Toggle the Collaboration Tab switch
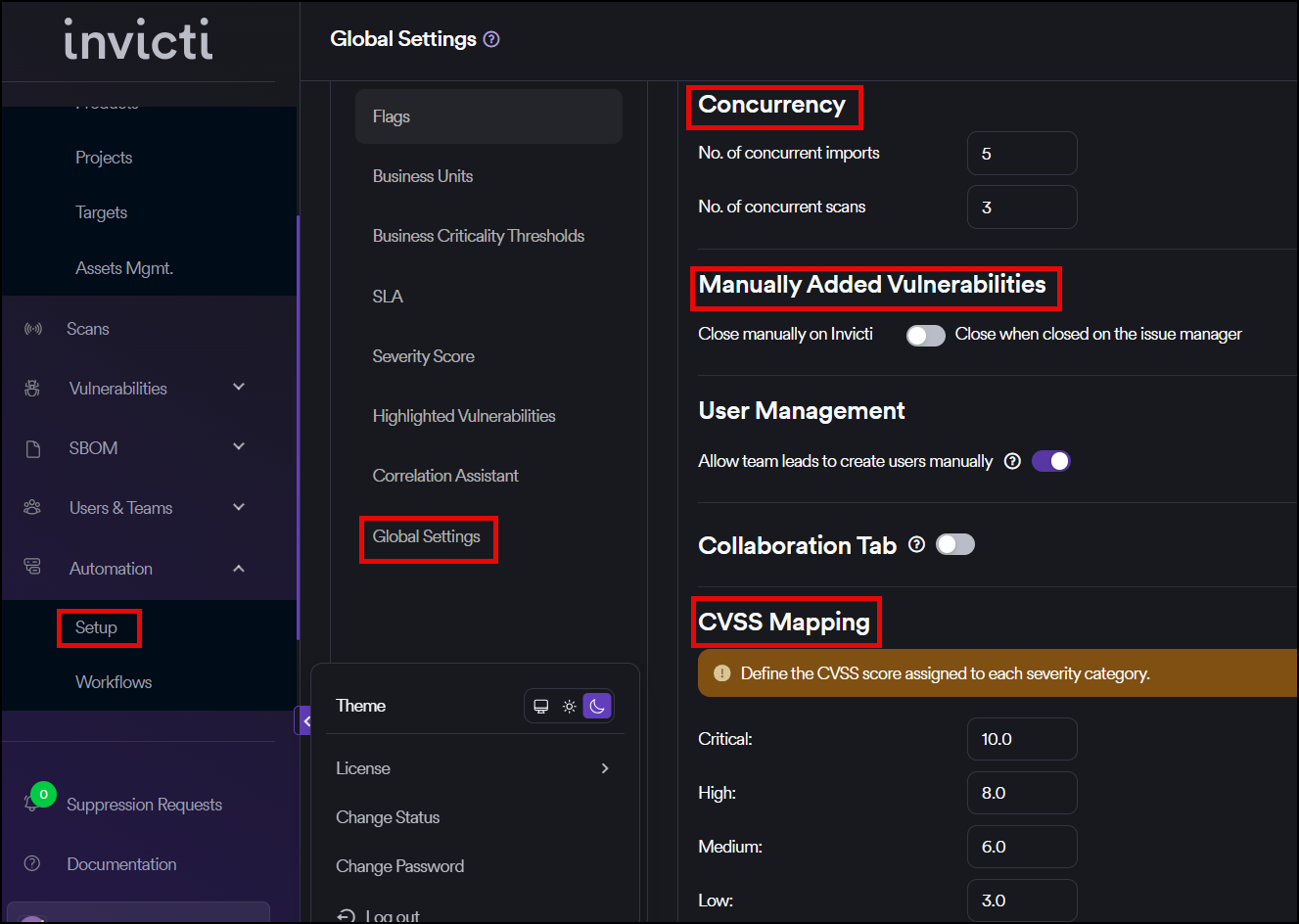Screen dimensions: 1299x924 [954, 544]
